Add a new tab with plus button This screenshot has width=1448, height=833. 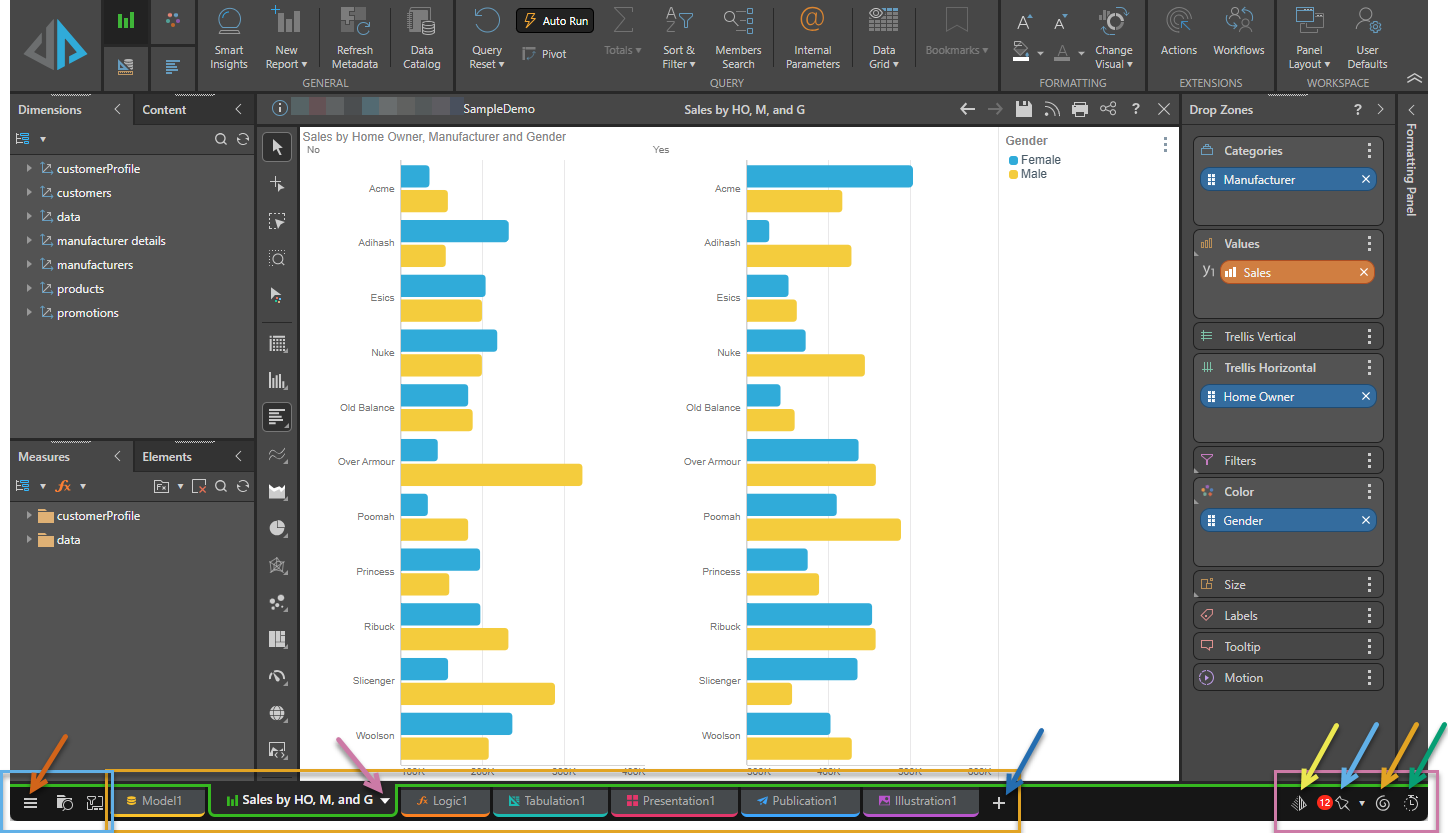click(x=998, y=802)
